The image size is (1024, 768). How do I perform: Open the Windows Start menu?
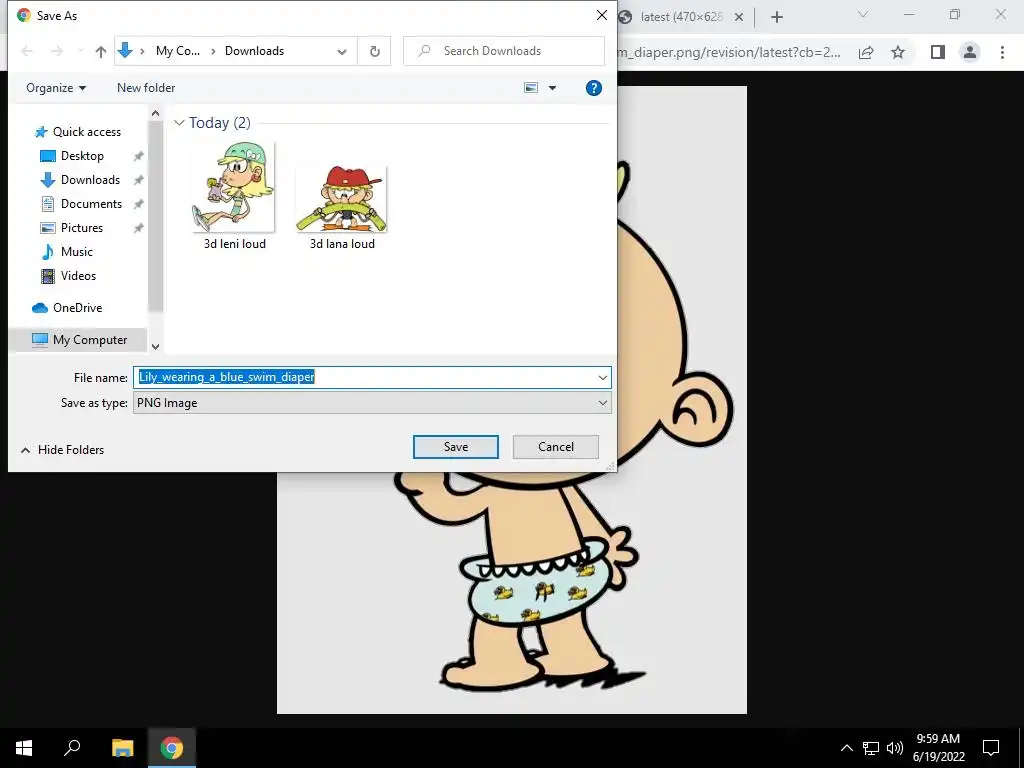24,748
